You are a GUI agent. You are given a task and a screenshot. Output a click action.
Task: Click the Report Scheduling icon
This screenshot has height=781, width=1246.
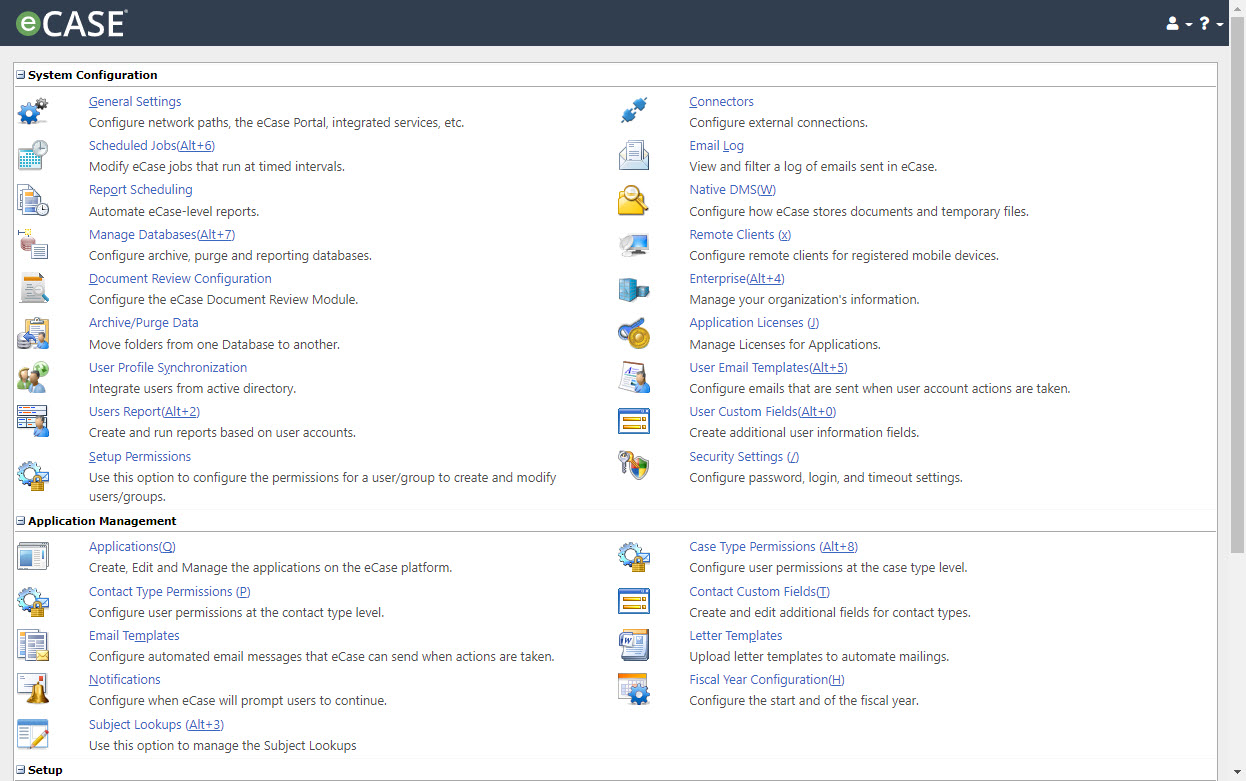pyautogui.click(x=33, y=200)
